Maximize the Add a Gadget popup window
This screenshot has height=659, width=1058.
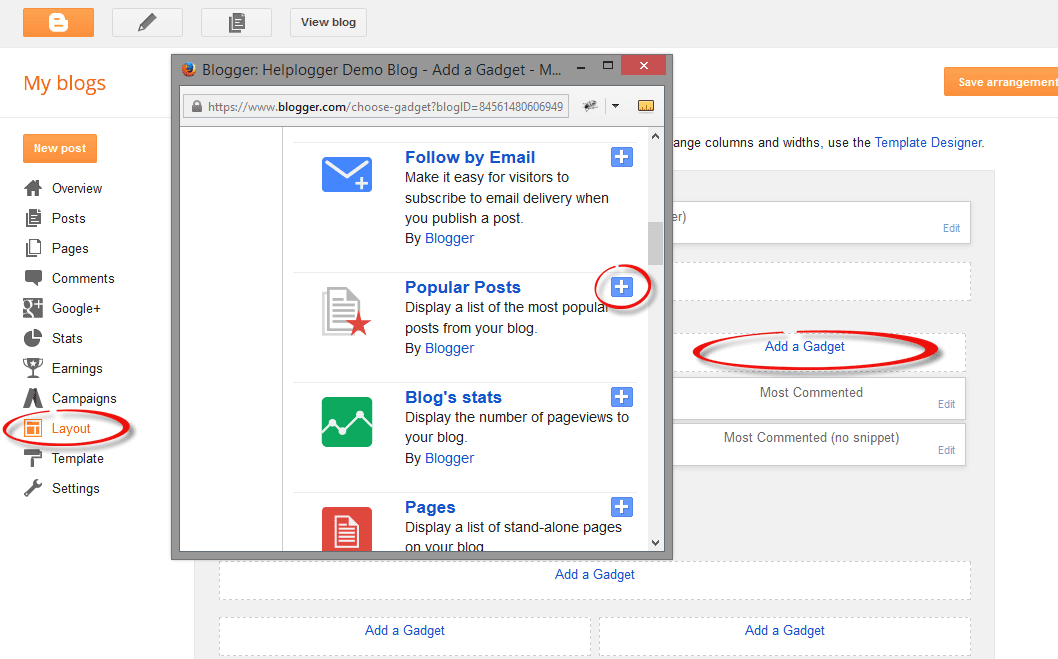(x=608, y=65)
